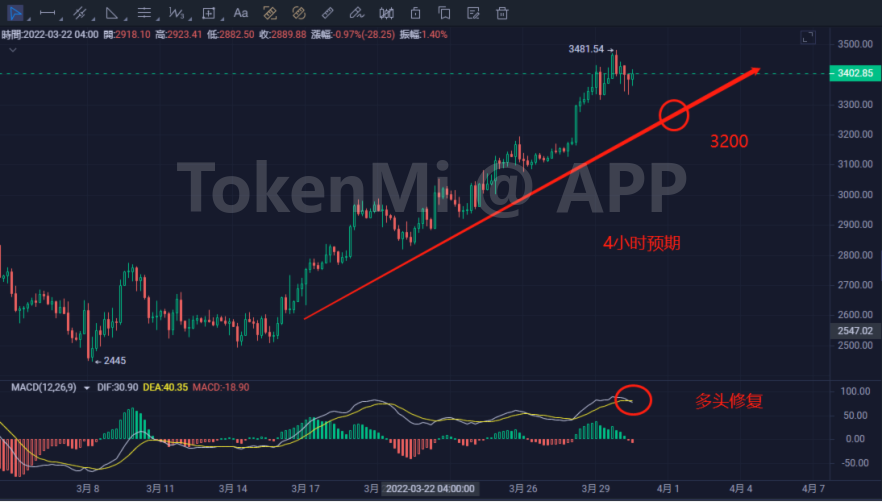Click the 3月 11 date label

[x=160, y=488]
